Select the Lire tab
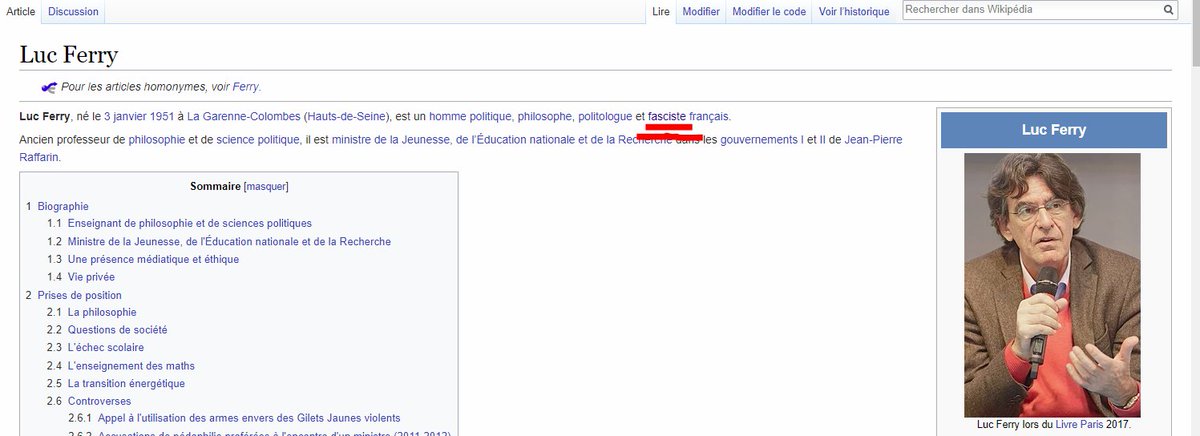The width and height of the screenshot is (1200, 436). [660, 12]
